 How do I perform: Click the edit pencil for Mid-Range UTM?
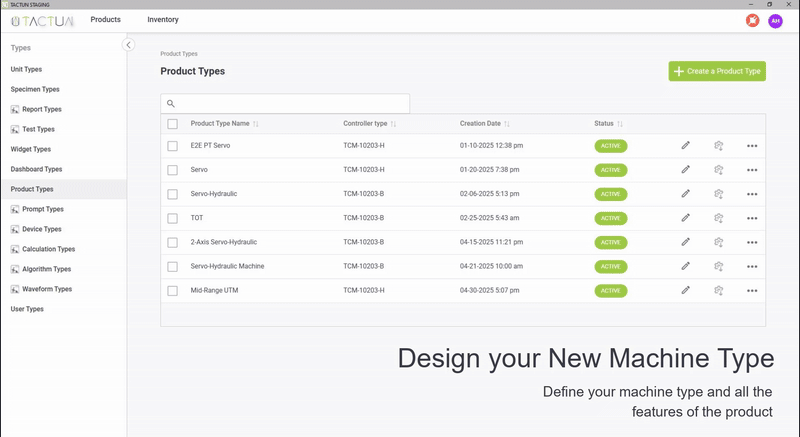[686, 290]
